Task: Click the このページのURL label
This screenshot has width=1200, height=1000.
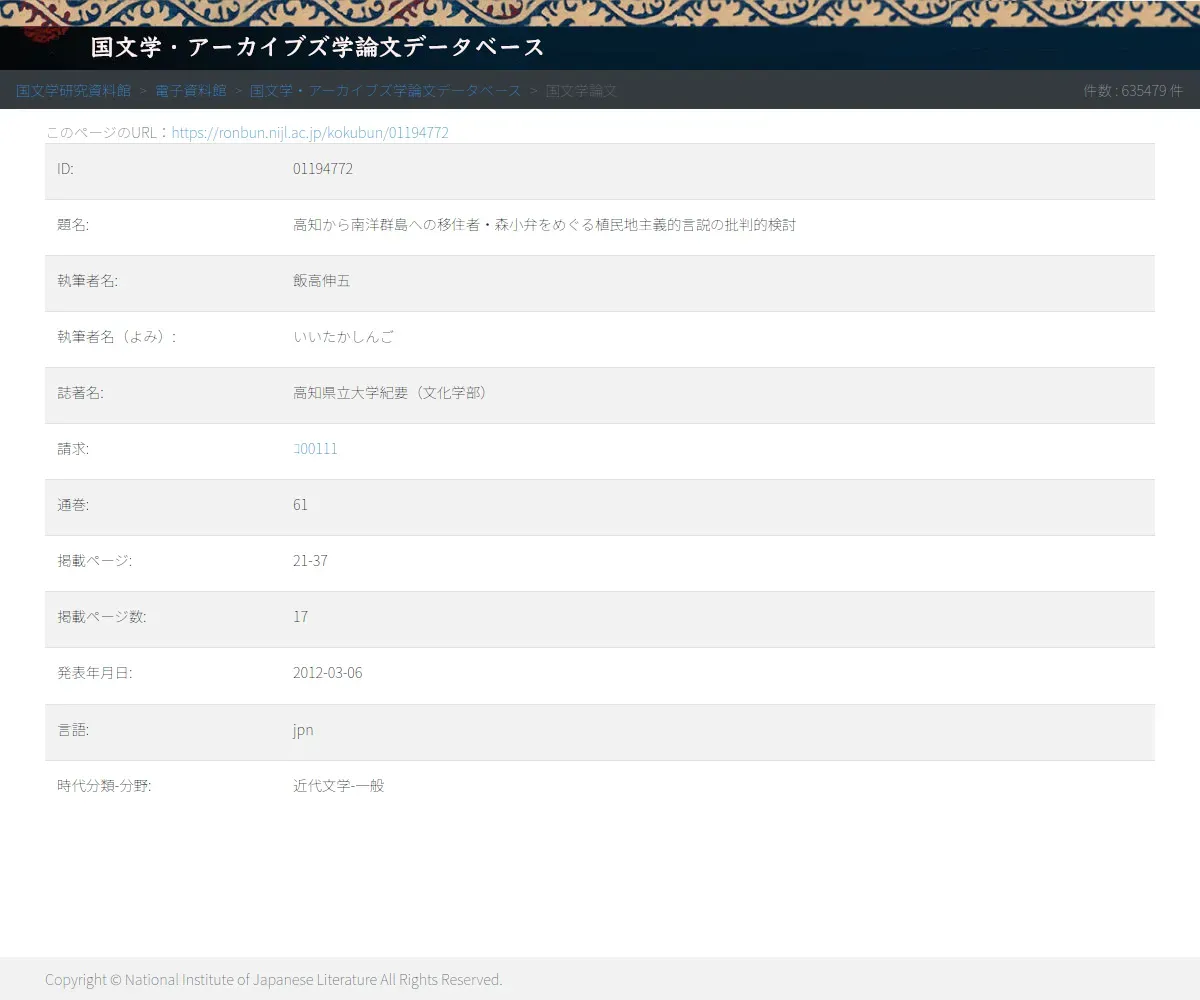Action: (x=108, y=132)
